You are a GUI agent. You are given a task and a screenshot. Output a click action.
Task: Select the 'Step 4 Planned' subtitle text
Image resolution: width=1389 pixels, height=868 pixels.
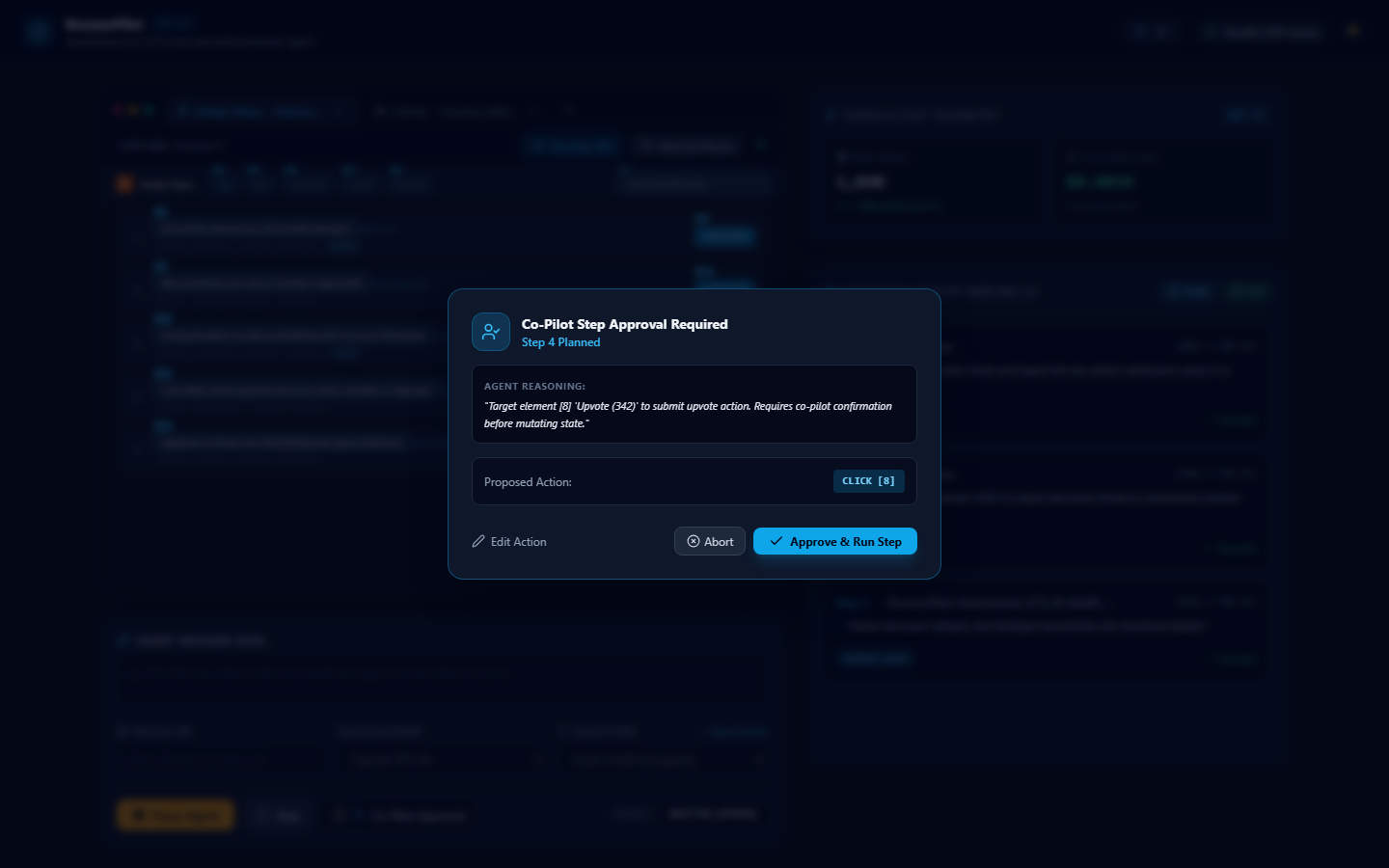click(x=560, y=342)
